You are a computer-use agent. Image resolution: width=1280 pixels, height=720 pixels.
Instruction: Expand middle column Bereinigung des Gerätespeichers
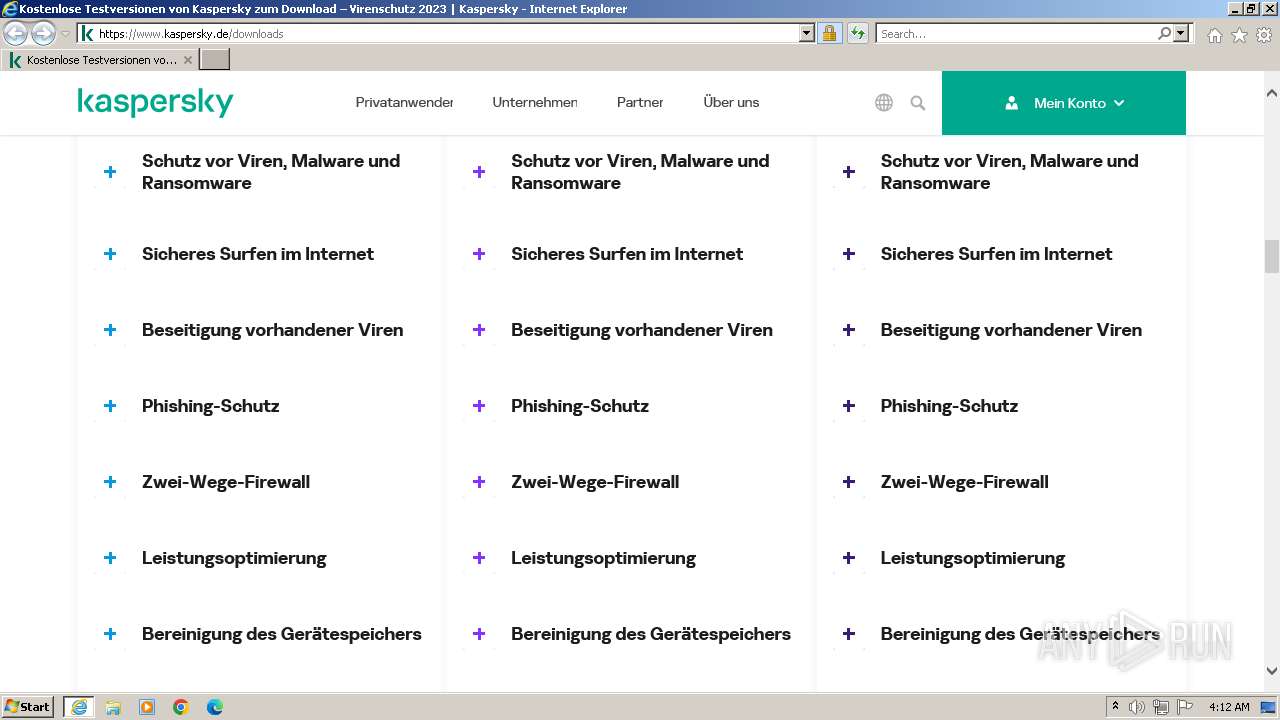pyautogui.click(x=479, y=634)
